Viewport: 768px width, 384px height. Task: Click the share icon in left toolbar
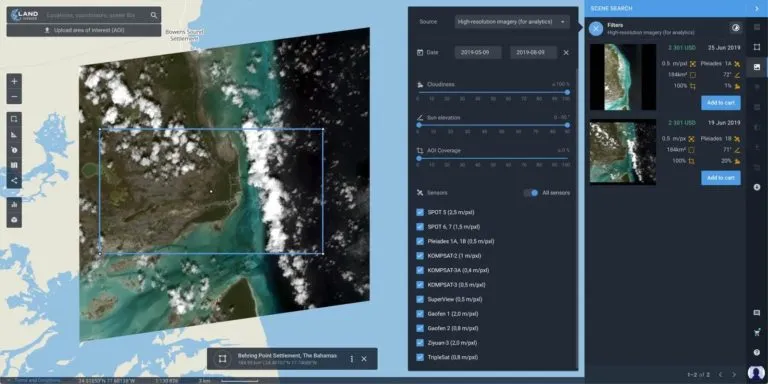tap(14, 181)
